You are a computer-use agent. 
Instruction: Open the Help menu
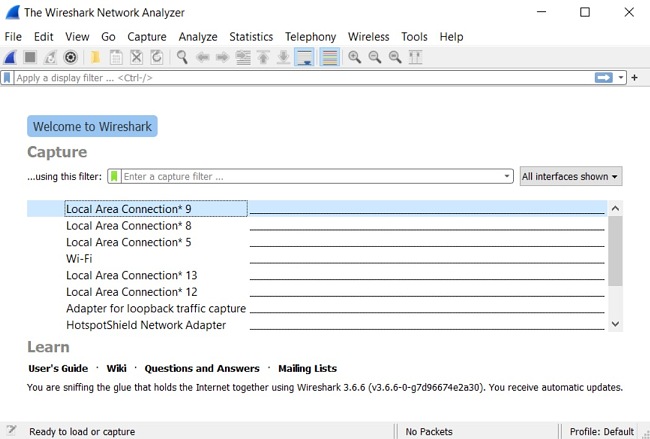[x=451, y=37]
